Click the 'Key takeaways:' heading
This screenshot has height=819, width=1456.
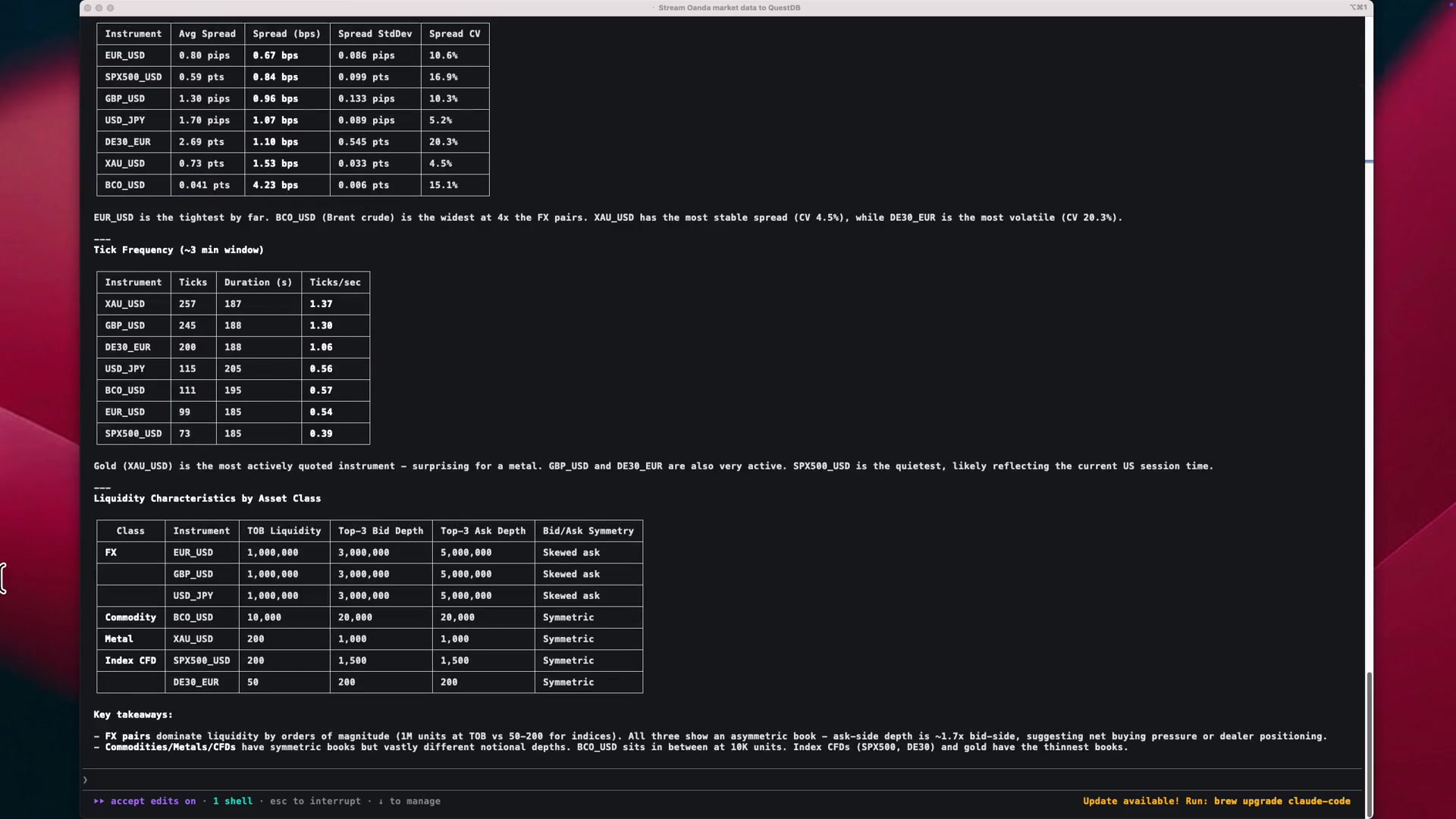[133, 715]
